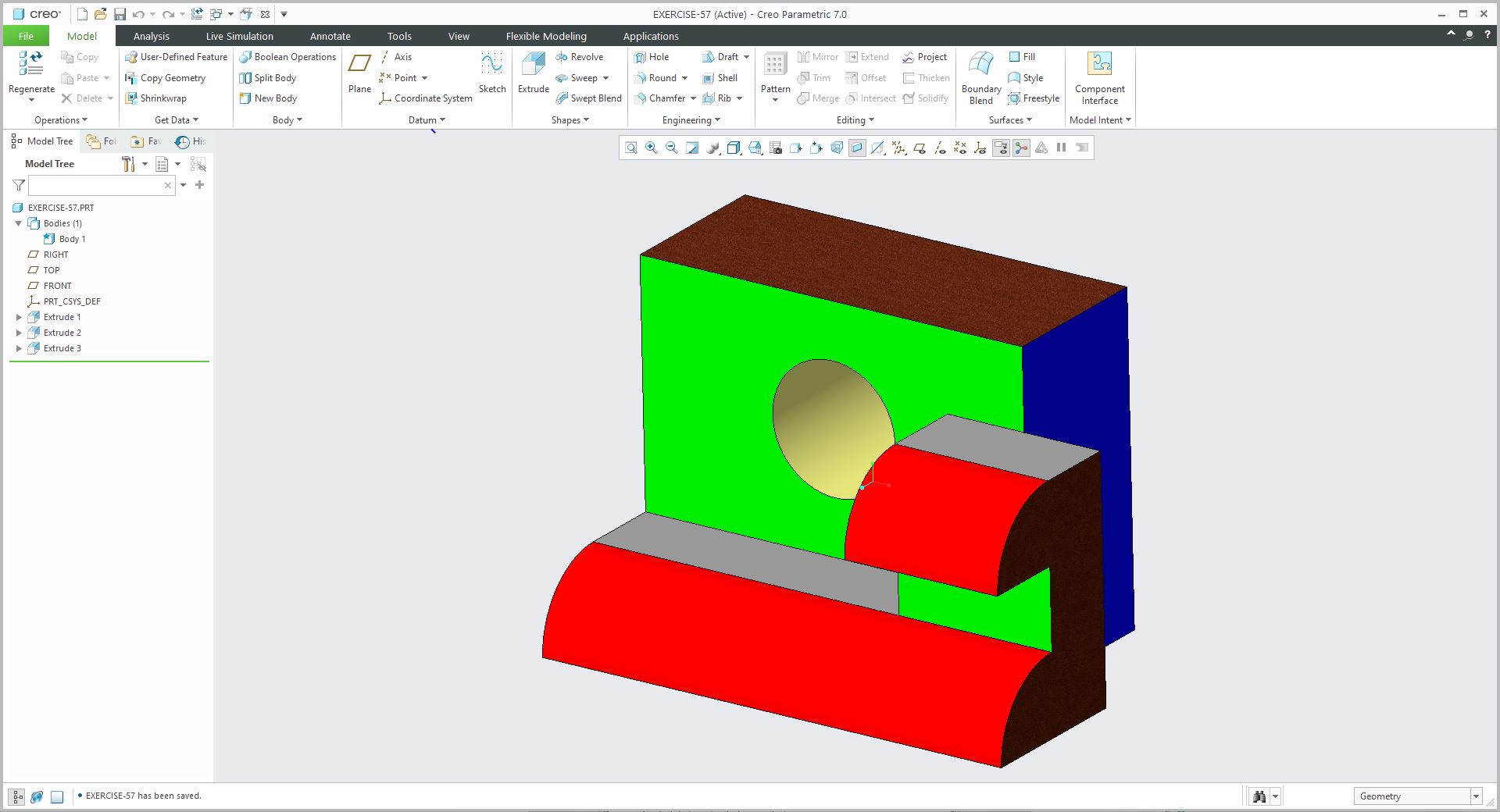This screenshot has height=812, width=1500.
Task: Start a new Sketch
Action: [x=492, y=73]
